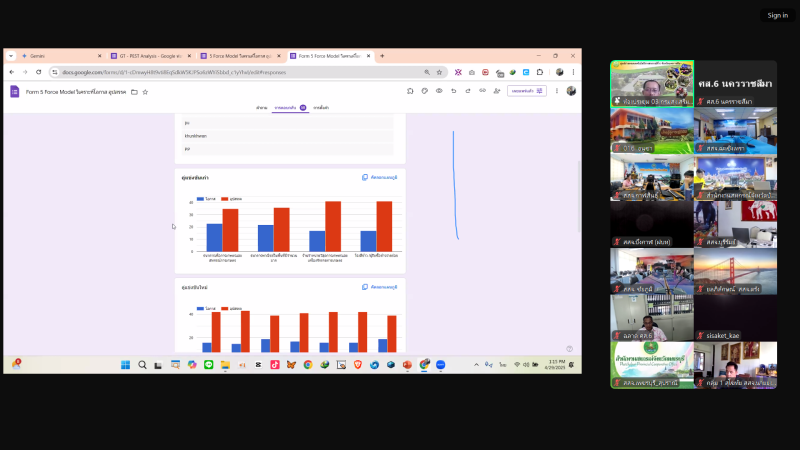Open the LINE app in taskbar
Screen dimensions: 800x450
pos(209,365)
